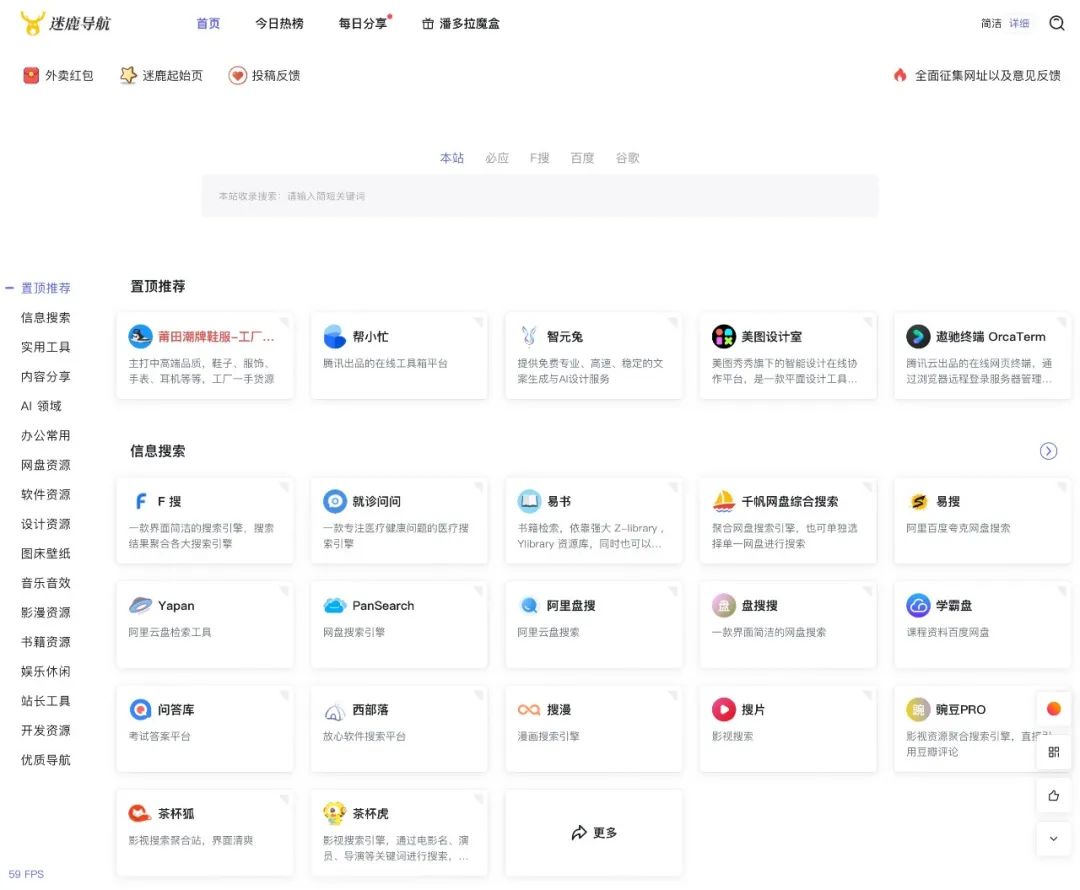Jump to 实用工具 in sidebar

point(45,346)
